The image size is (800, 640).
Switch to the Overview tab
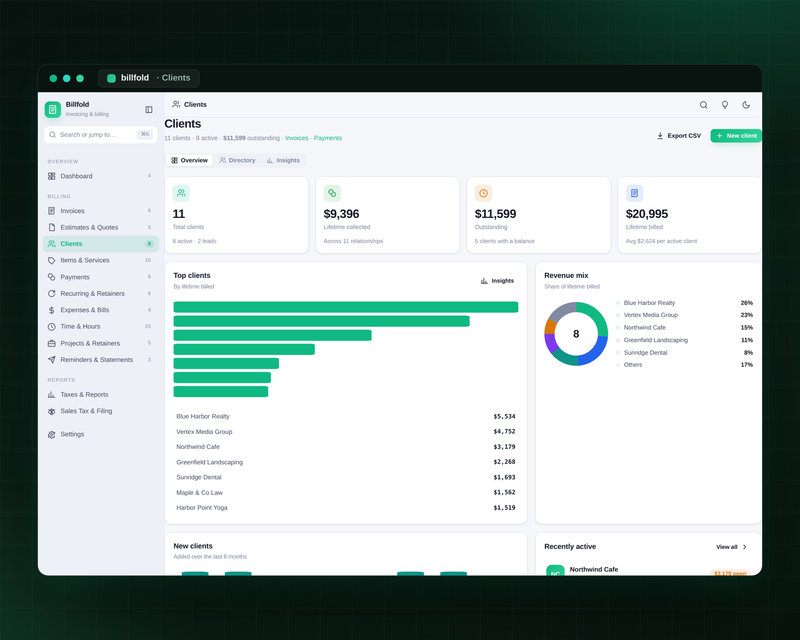pyautogui.click(x=189, y=160)
